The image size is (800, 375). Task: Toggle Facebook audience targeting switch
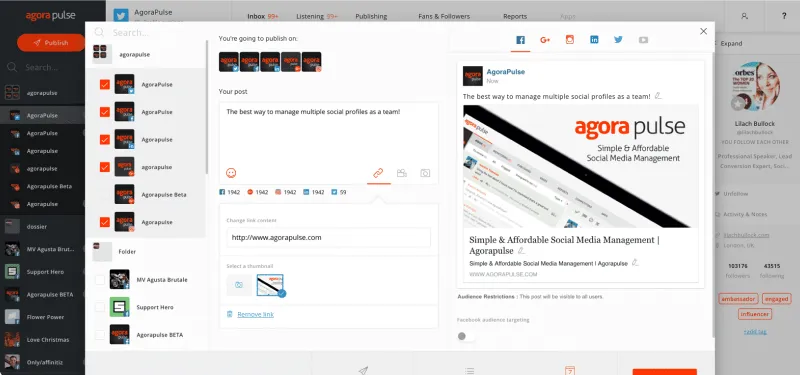coord(465,336)
